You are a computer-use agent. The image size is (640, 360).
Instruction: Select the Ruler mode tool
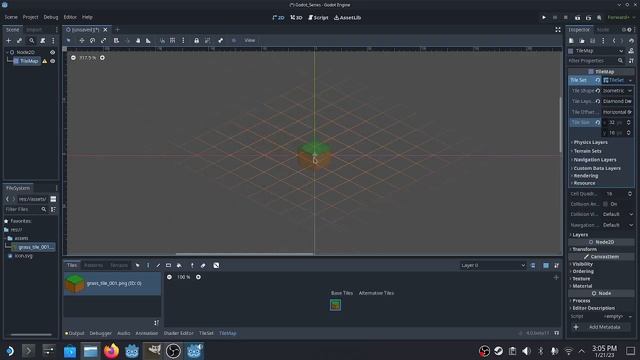point(148,40)
